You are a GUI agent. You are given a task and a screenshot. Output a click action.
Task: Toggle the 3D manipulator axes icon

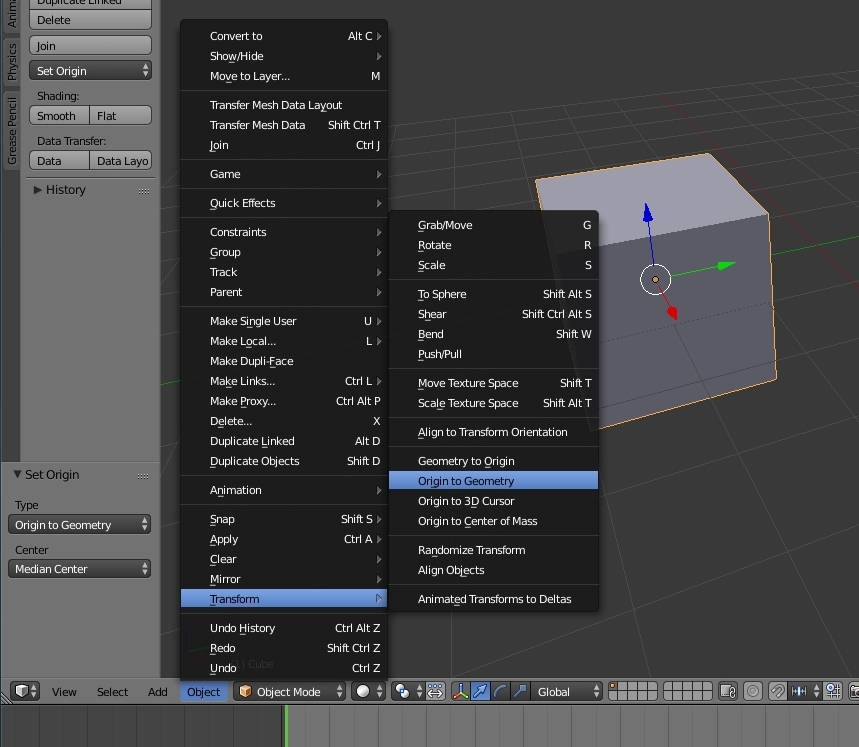(x=460, y=691)
